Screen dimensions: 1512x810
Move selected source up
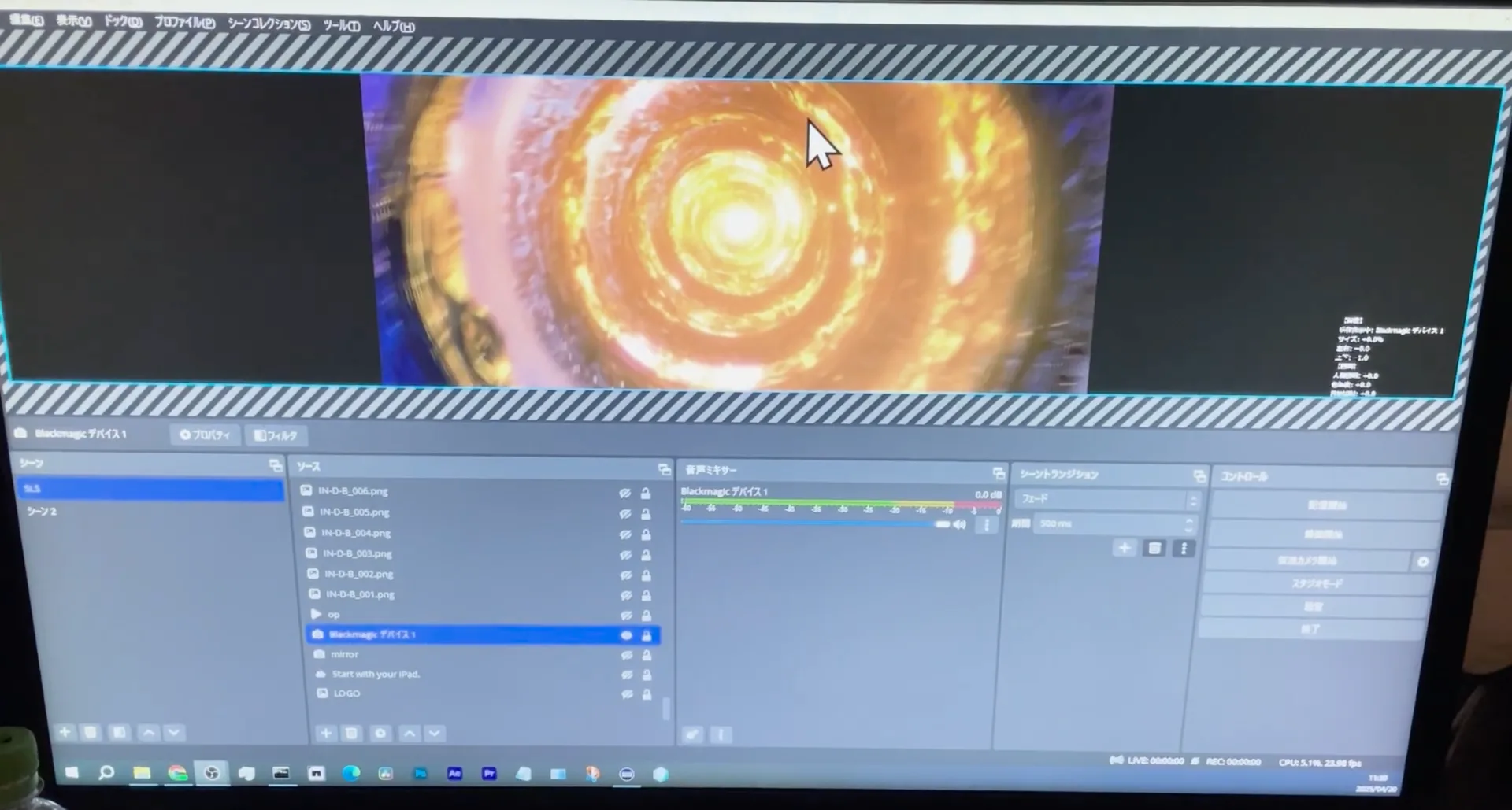[x=409, y=733]
